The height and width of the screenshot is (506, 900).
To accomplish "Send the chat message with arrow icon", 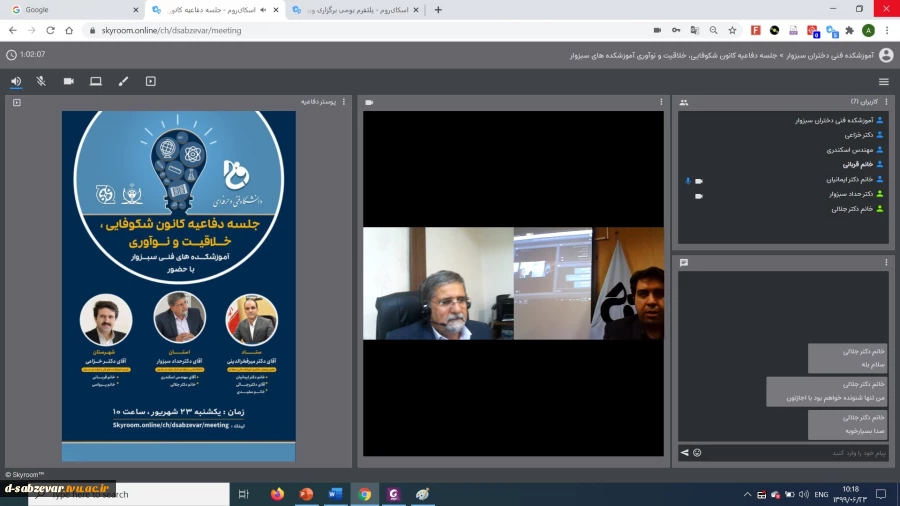I will coord(684,453).
